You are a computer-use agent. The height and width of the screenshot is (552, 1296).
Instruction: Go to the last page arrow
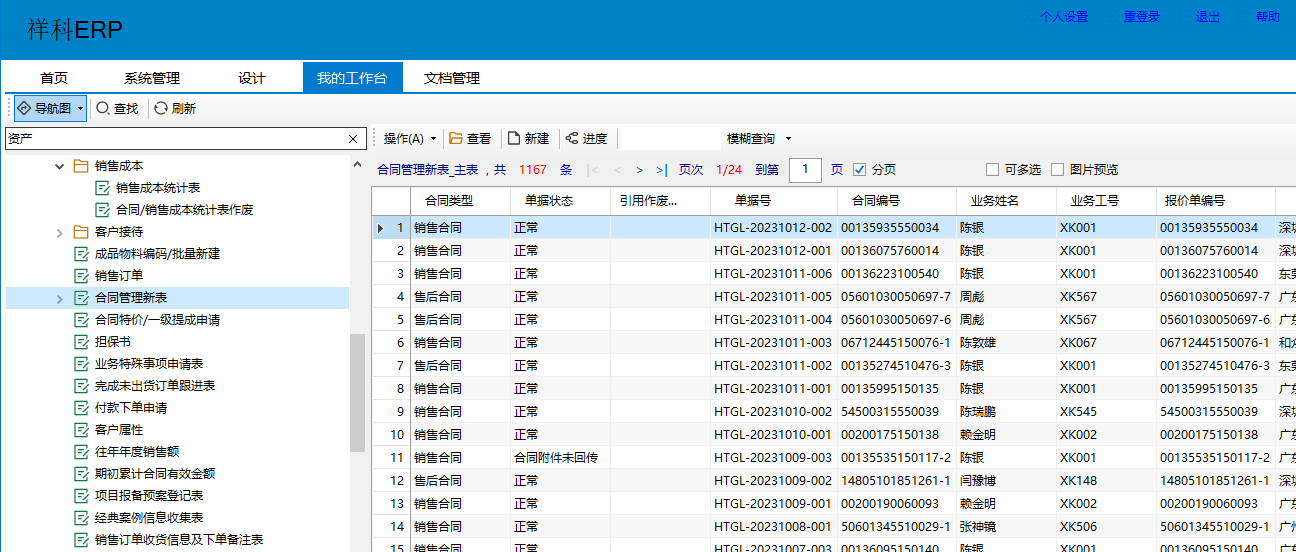coord(661,170)
